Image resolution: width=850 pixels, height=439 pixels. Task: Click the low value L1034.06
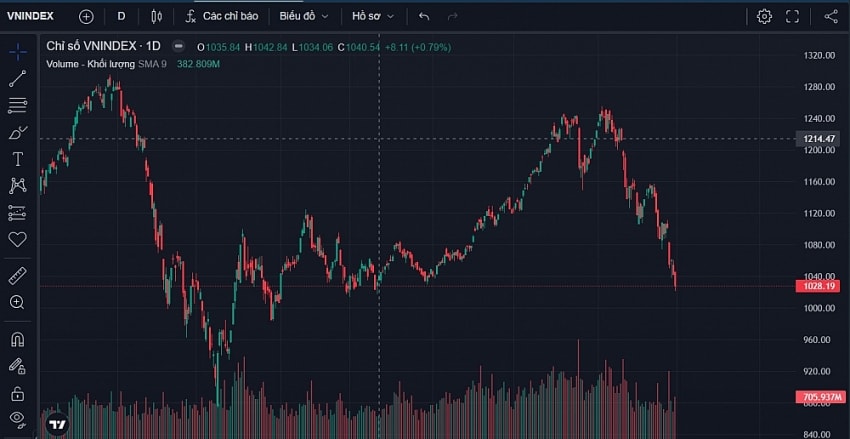(x=312, y=47)
